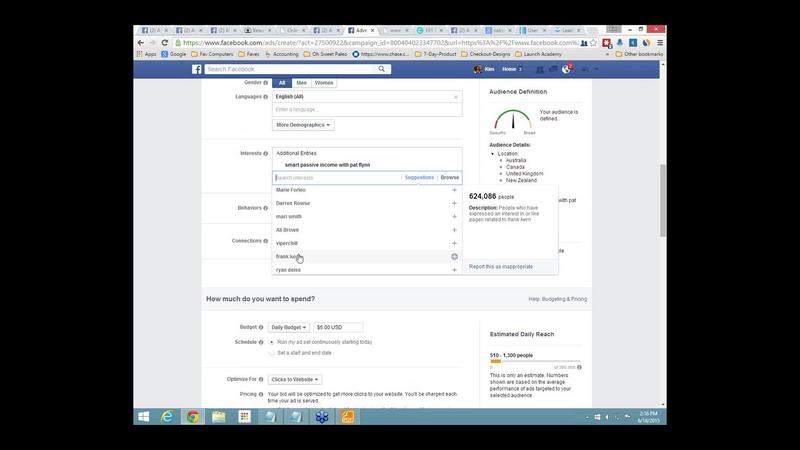Click the Optimize For info icon

click(261, 380)
